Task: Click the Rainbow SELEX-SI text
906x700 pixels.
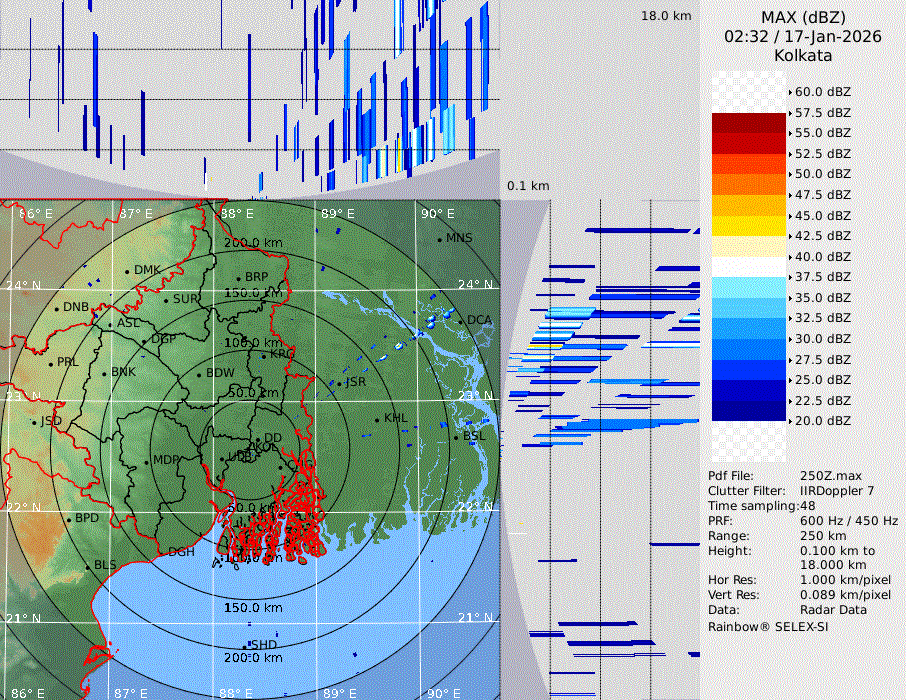Action: [768, 626]
